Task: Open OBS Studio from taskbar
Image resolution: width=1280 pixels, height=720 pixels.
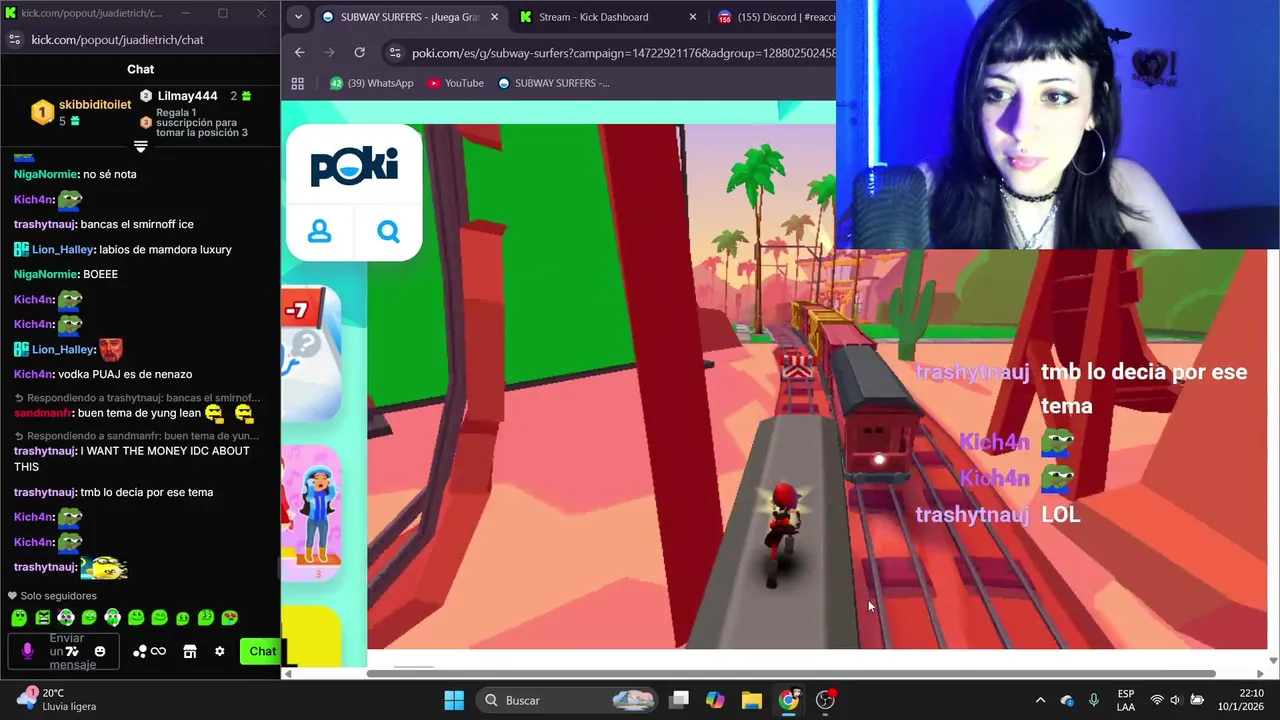Action: (826, 700)
